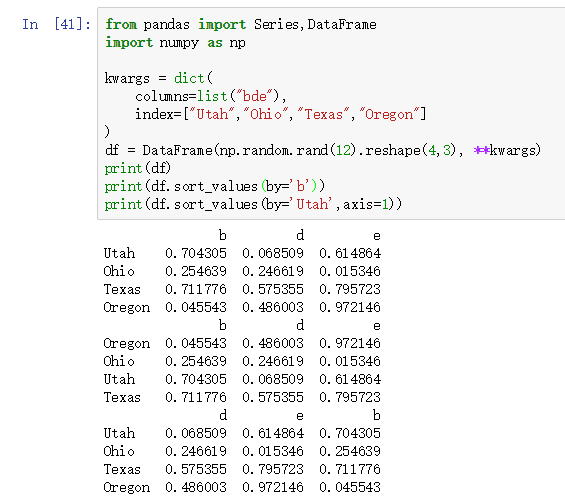The image size is (565, 501).
Task: Click the closing parenthesis line after index
Action: (107, 132)
